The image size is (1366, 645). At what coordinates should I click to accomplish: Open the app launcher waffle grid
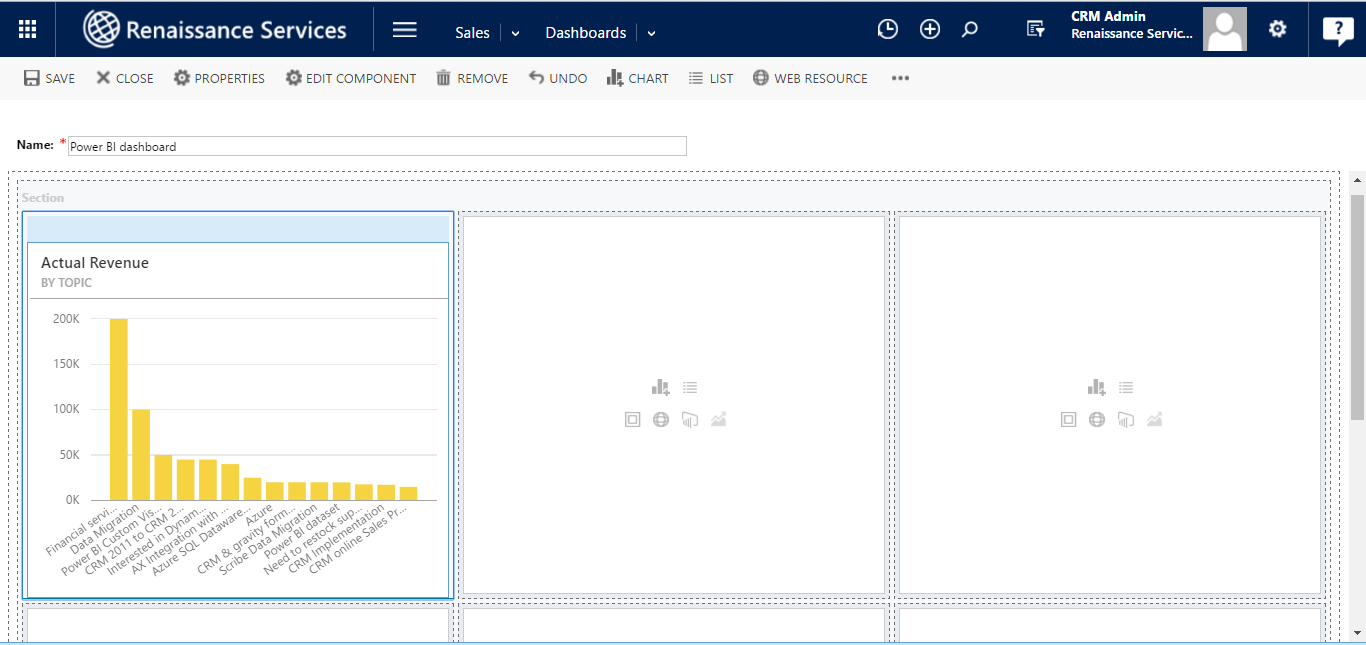[28, 29]
